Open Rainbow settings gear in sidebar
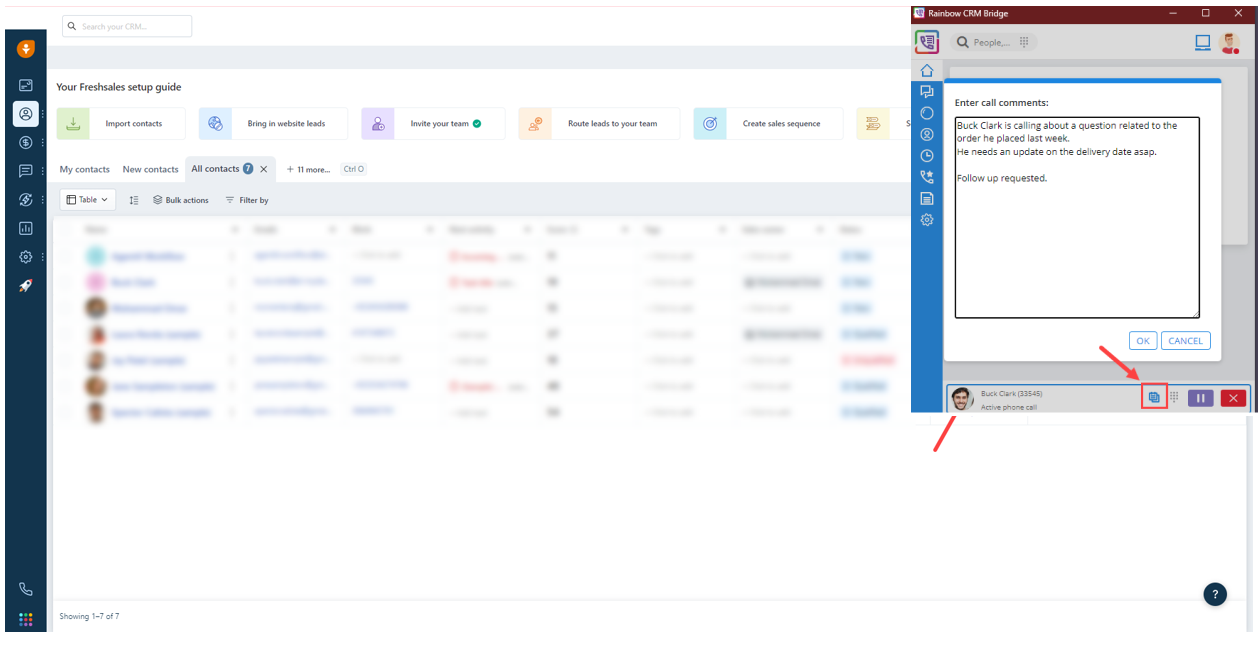The image size is (1258, 645). [x=927, y=220]
